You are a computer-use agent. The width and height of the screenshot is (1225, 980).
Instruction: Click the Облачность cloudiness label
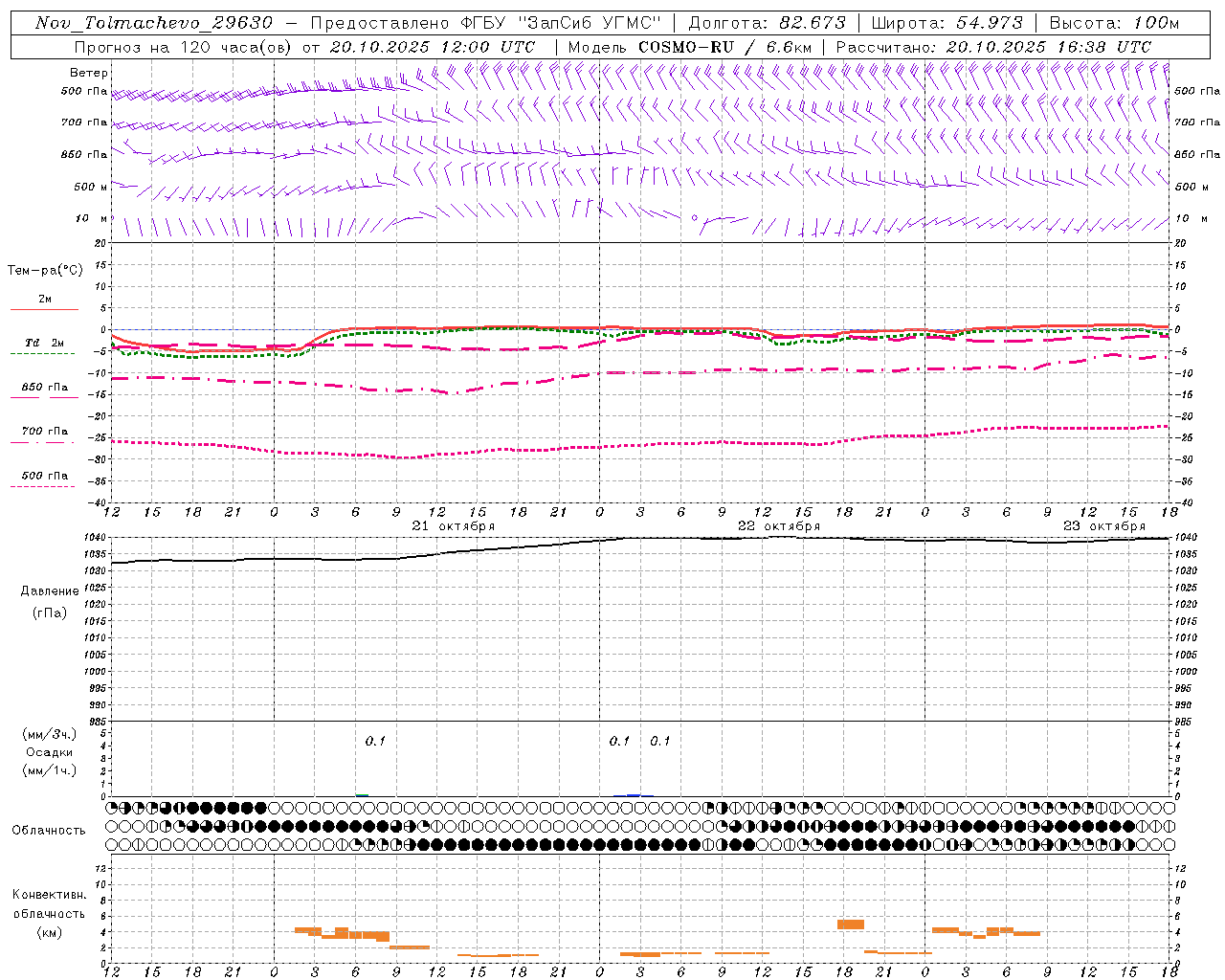click(x=49, y=831)
